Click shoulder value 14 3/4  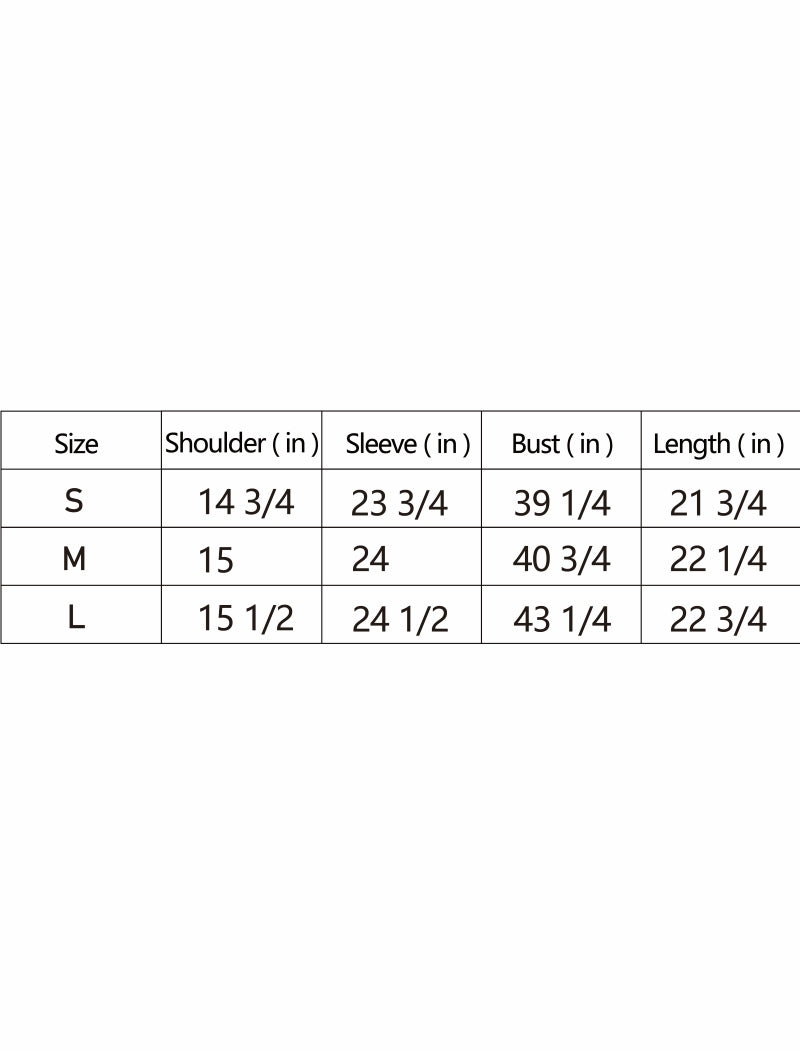[246, 502]
